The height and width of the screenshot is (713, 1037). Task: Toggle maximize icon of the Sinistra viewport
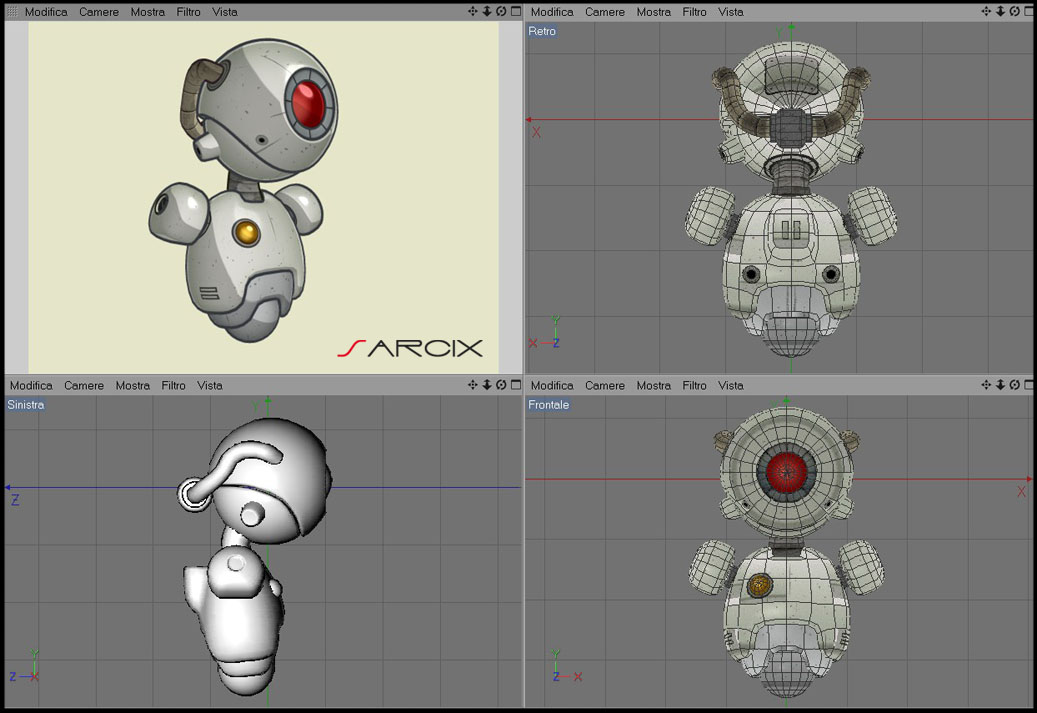click(516, 385)
